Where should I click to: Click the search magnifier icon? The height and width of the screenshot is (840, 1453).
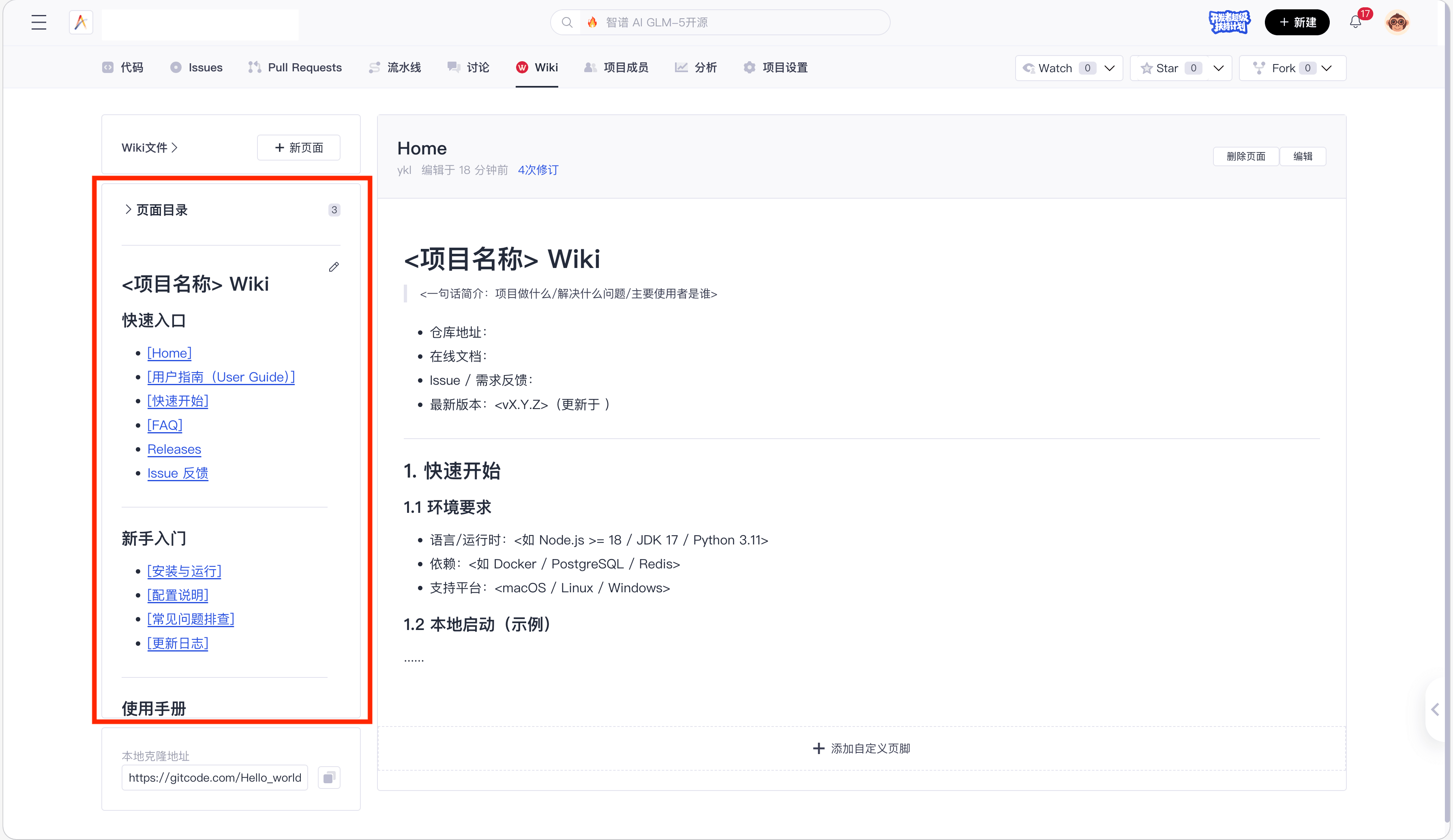click(x=567, y=22)
